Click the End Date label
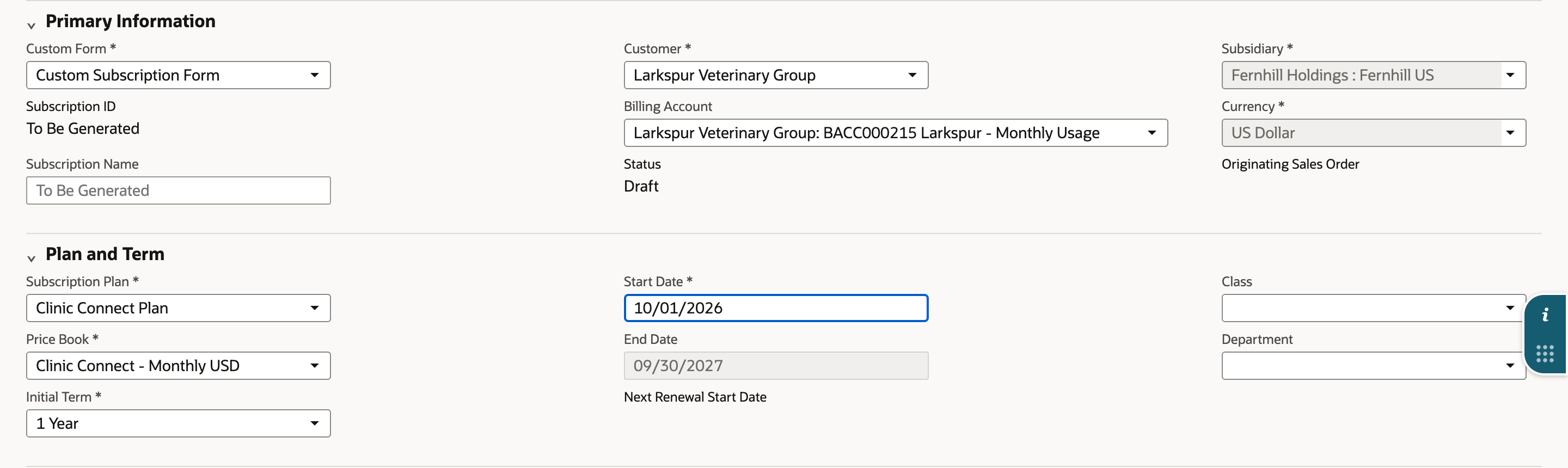The height and width of the screenshot is (468, 1568). (x=651, y=340)
